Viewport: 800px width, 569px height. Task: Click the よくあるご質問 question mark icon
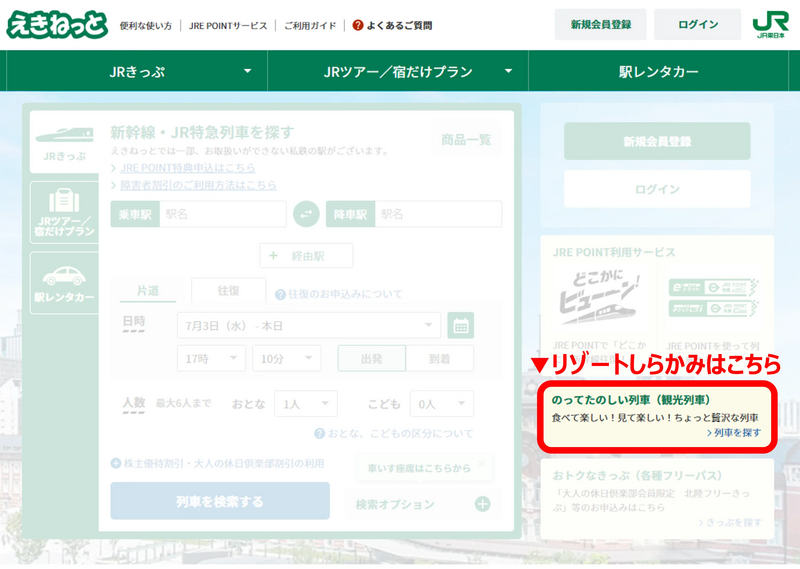(358, 25)
